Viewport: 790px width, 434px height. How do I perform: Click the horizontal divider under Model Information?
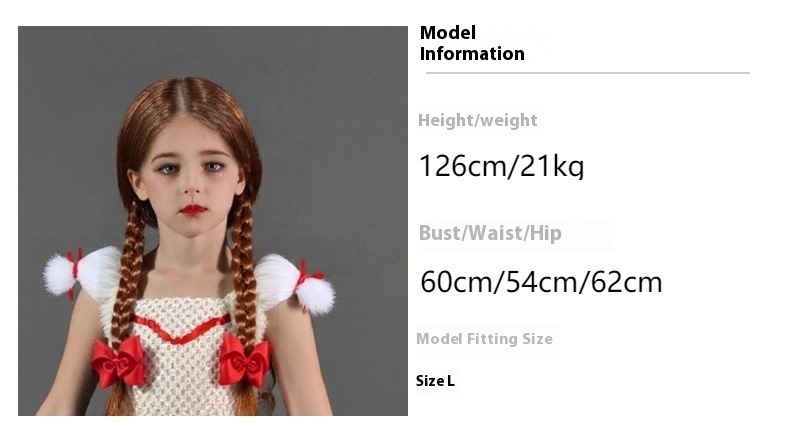tap(587, 73)
